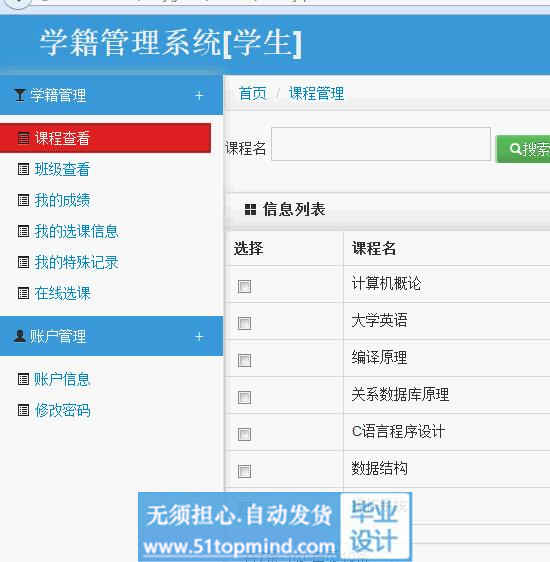
Task: Click the list icon beside 在线选课
Action: [23, 293]
